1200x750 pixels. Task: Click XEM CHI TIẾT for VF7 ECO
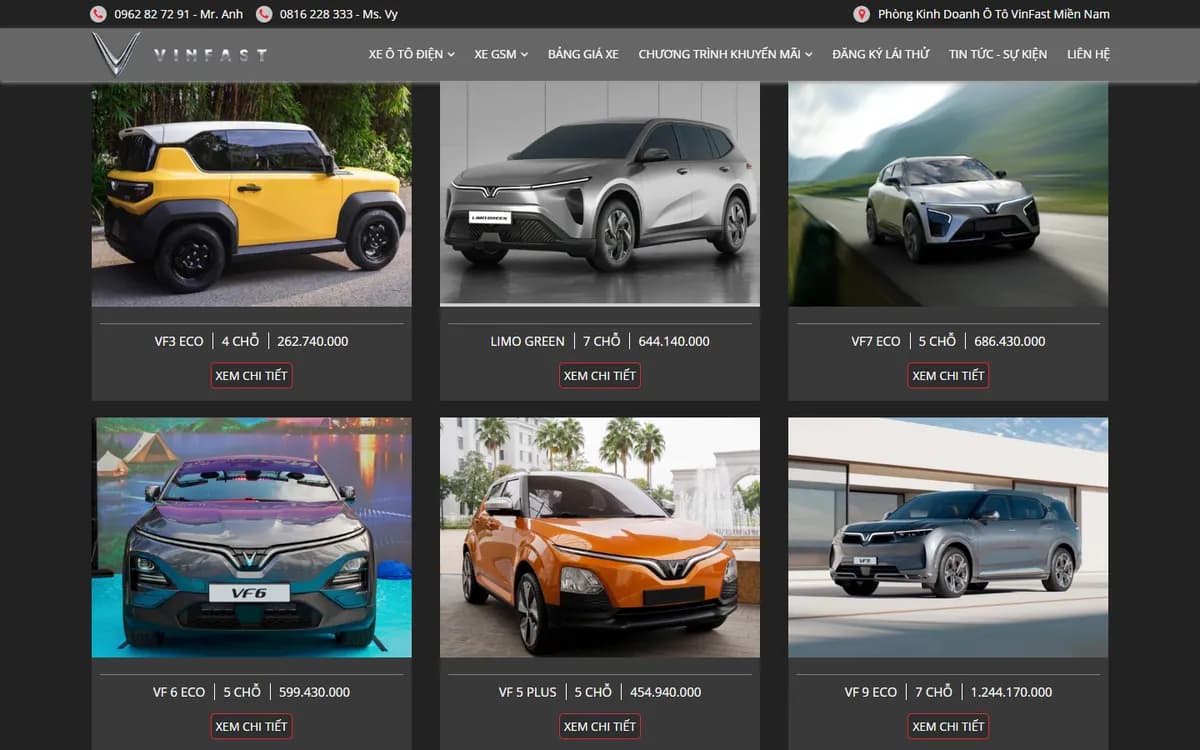click(x=948, y=376)
